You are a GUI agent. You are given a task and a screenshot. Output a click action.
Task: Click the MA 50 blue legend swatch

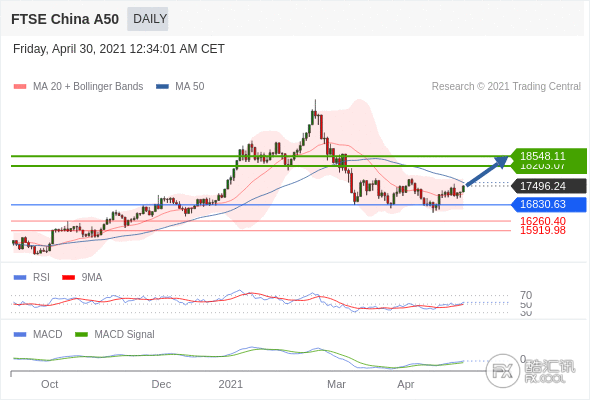coord(162,87)
